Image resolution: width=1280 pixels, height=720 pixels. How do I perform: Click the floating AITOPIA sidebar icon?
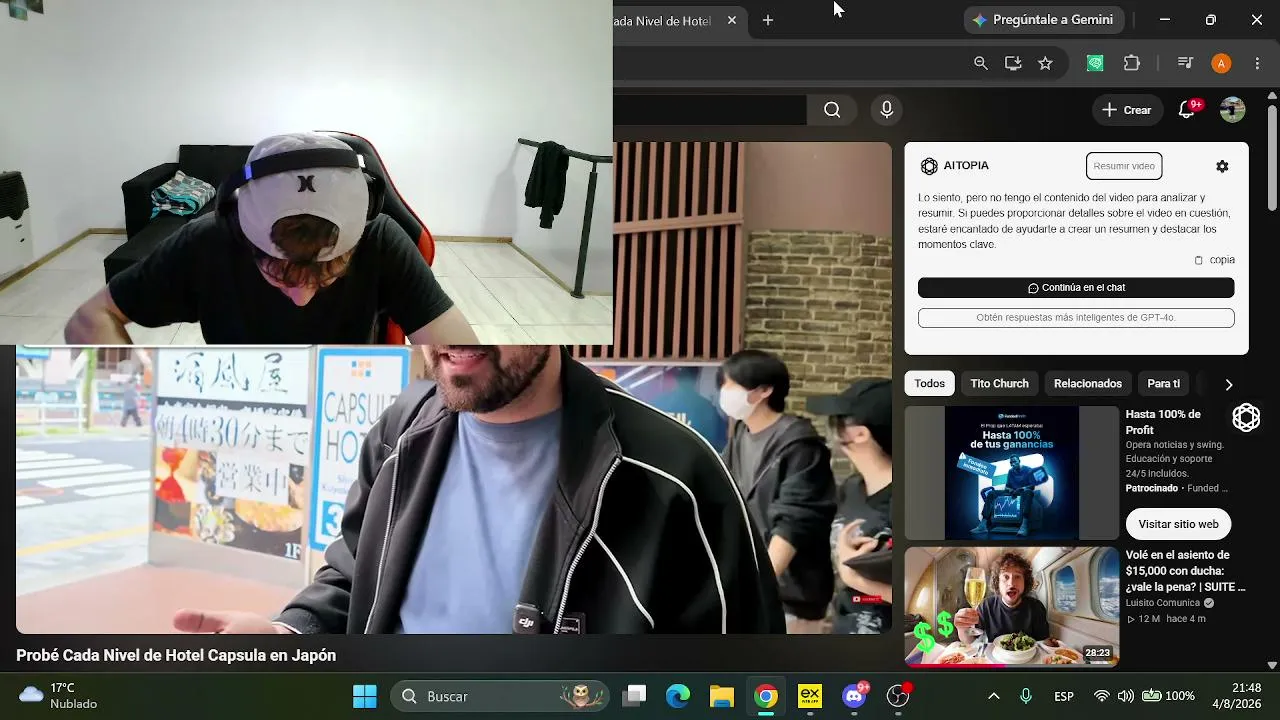[1246, 417]
